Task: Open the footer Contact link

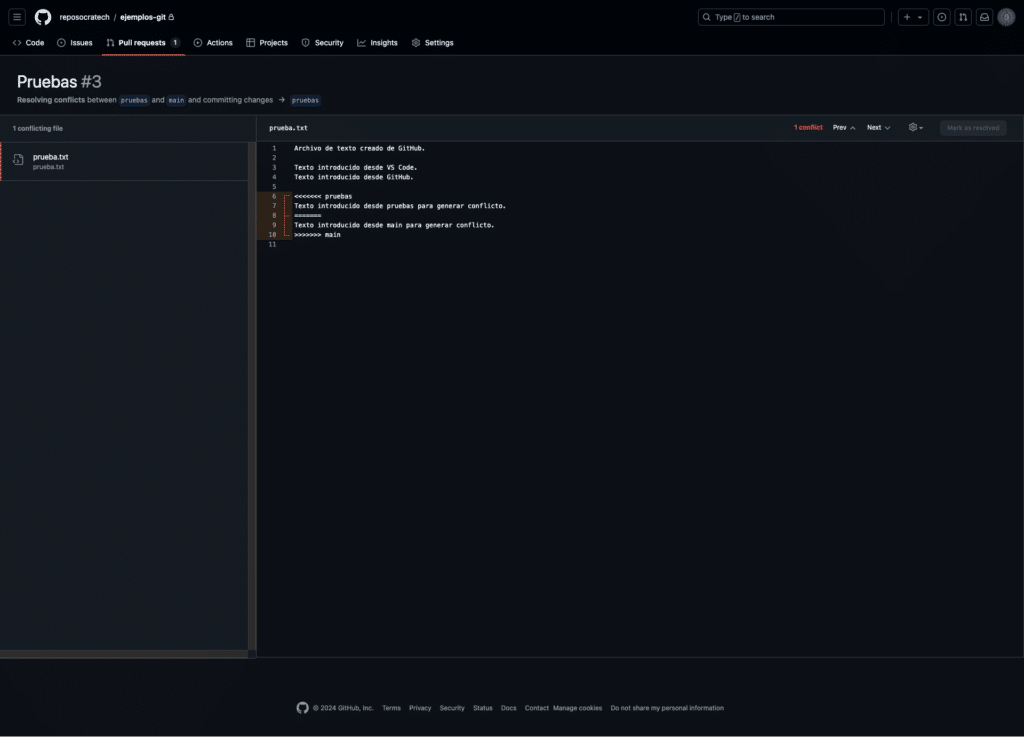Action: pos(537,708)
